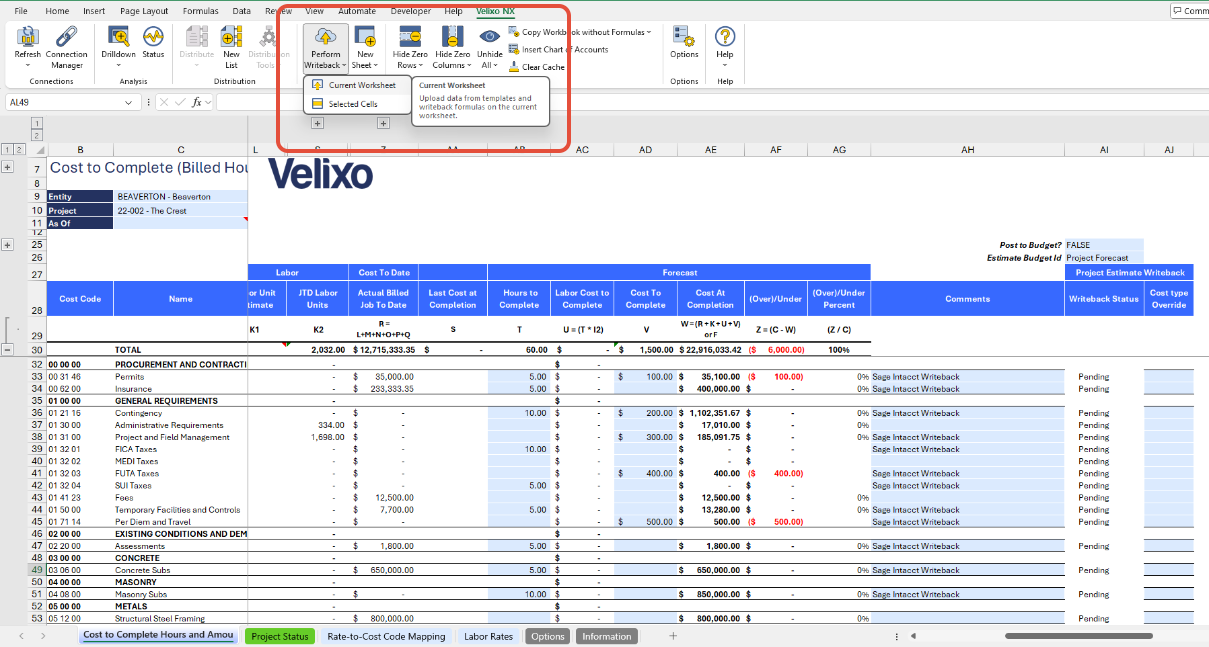Expand Copy Workbook without Formulas dropdown
The height and width of the screenshot is (647, 1209).
click(648, 32)
